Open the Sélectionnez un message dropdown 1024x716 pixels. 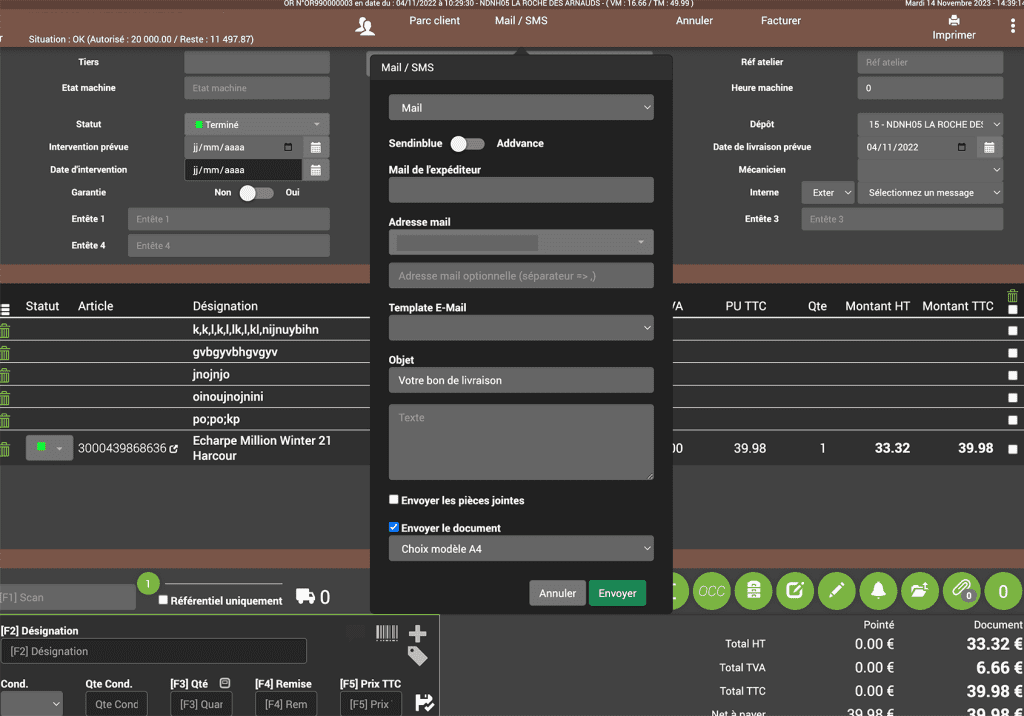930,193
